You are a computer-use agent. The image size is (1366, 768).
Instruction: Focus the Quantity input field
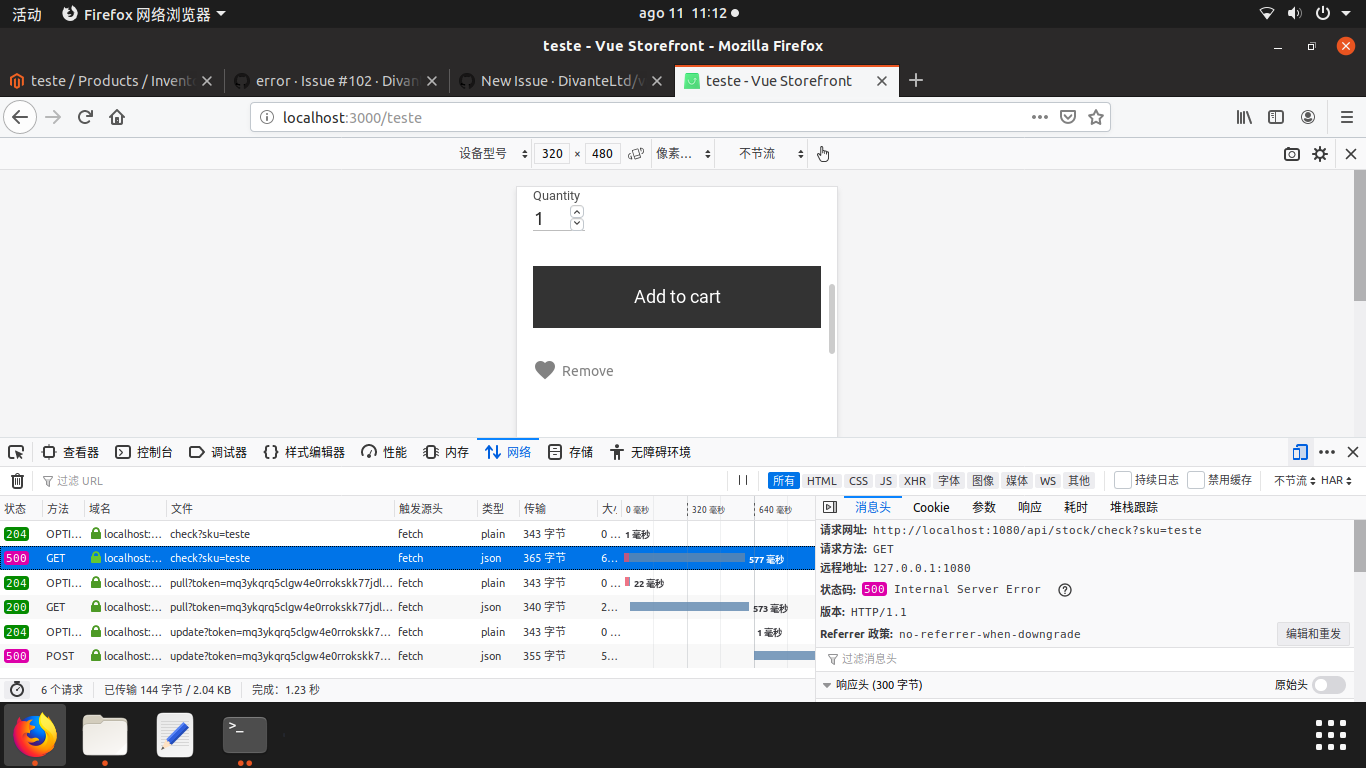[552, 218]
